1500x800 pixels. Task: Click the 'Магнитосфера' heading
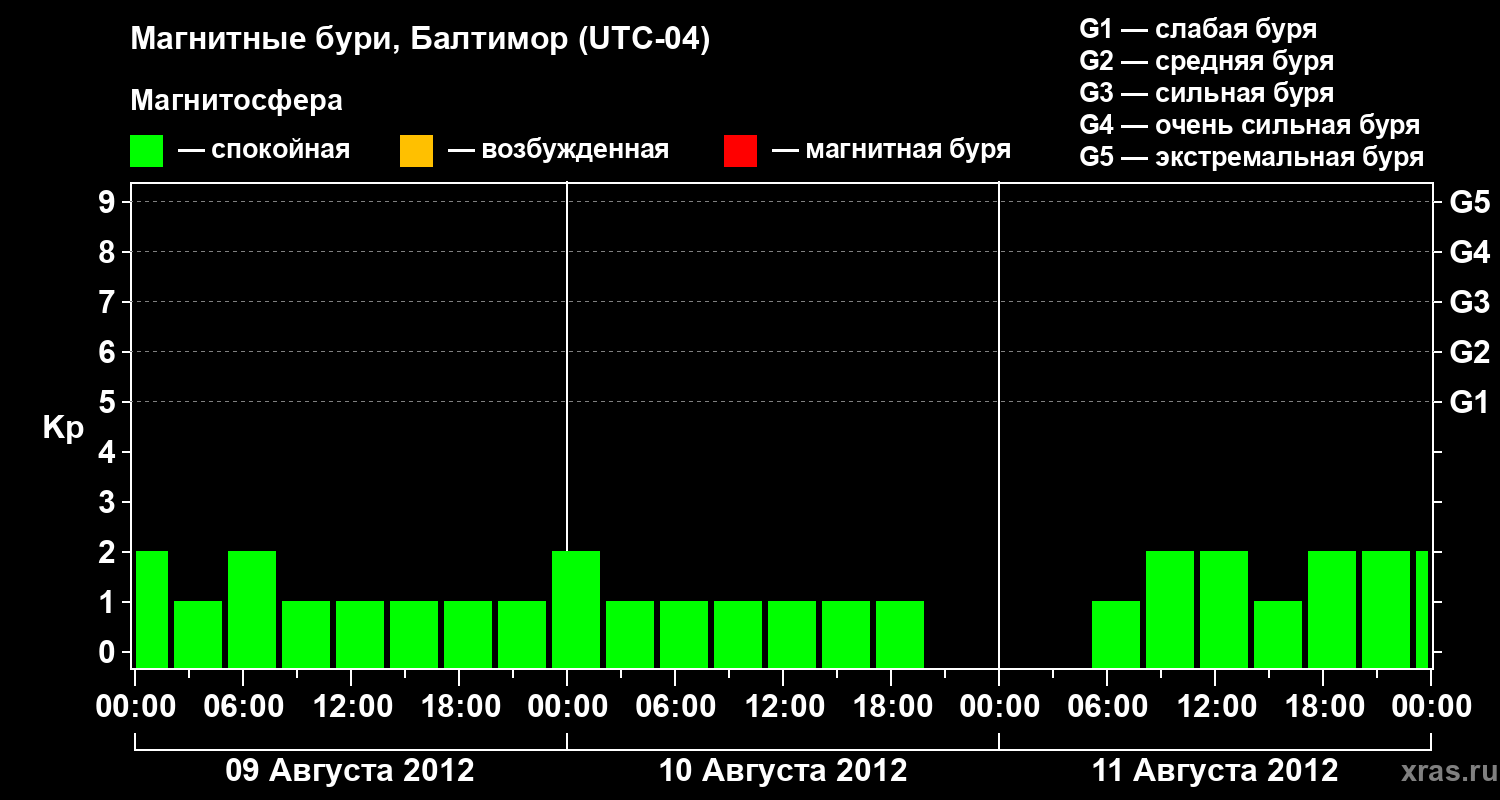[237, 101]
